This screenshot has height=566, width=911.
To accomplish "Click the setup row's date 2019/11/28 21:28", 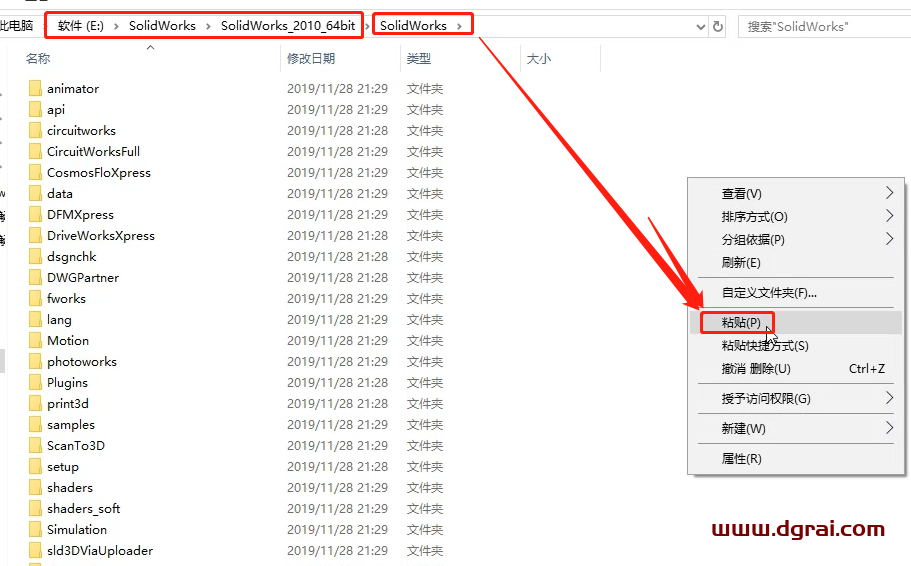I will [x=337, y=467].
